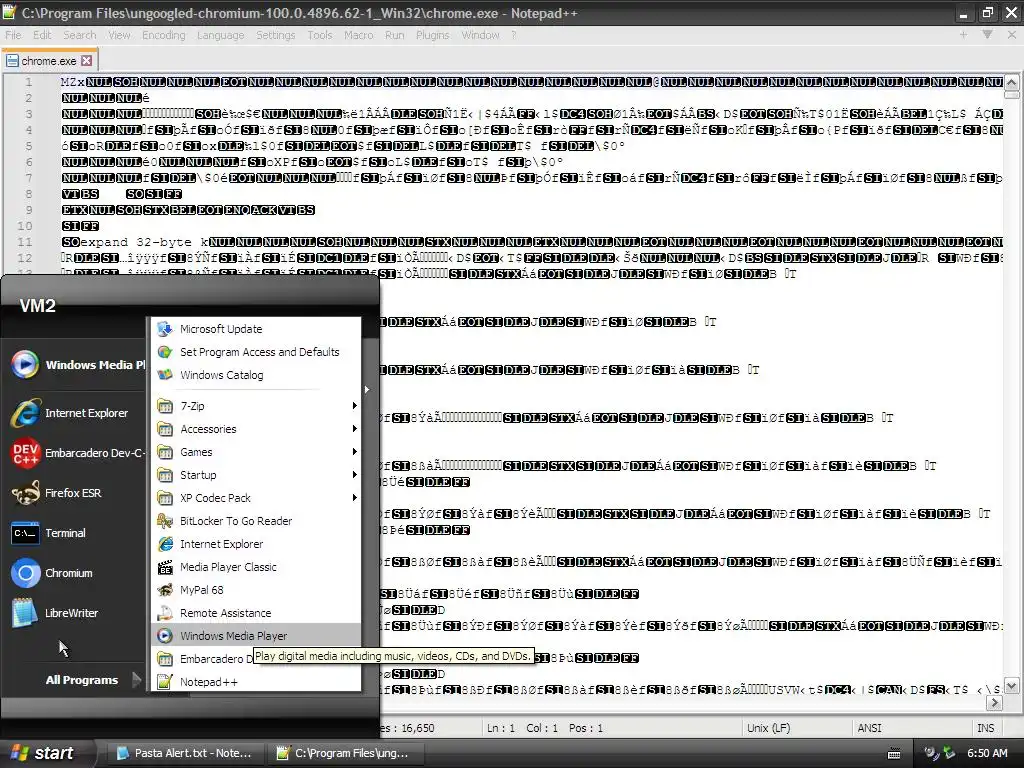This screenshot has width=1024, height=768.
Task: Click the VM2 user name header
Action: [x=38, y=306]
